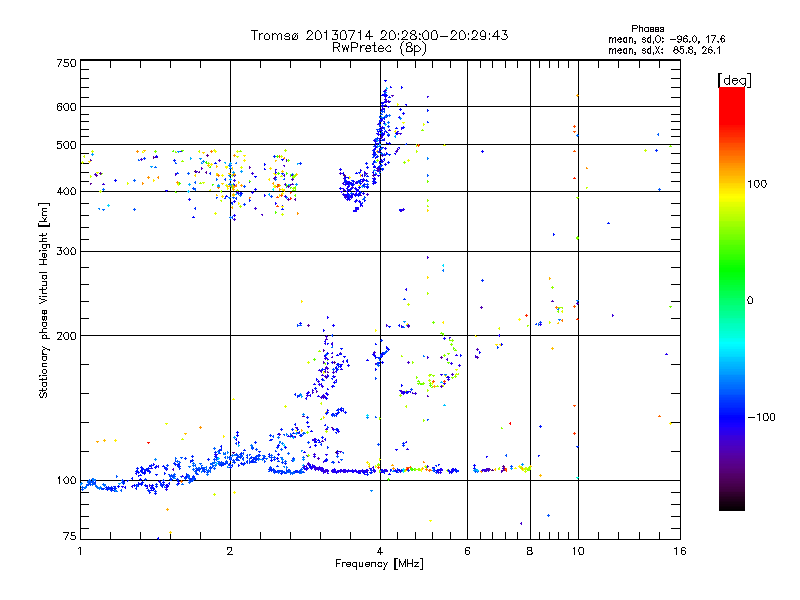The height and width of the screenshot is (600, 800).
Task: Click the x-axis label "16"
Action: click(x=680, y=551)
